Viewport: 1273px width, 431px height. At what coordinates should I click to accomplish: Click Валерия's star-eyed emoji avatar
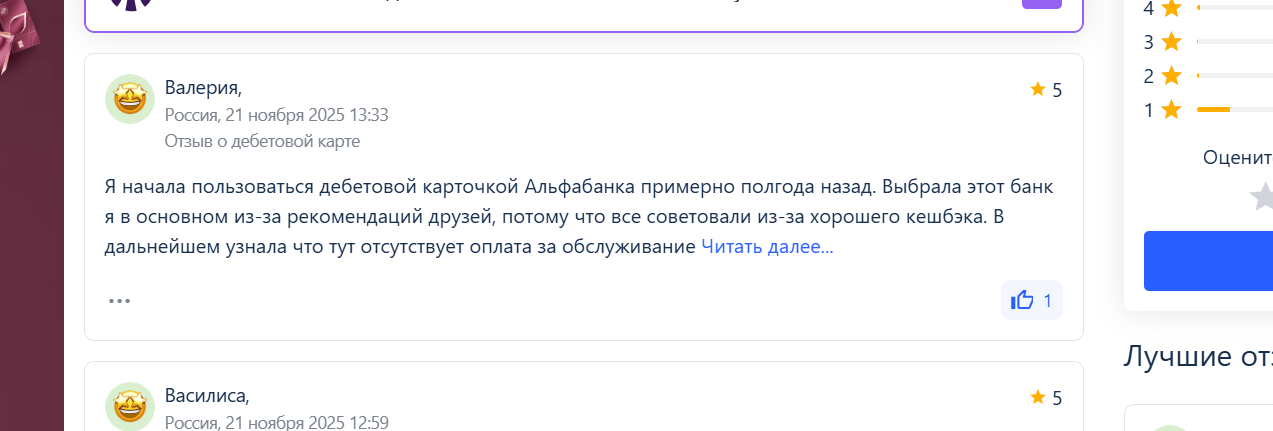tap(130, 99)
